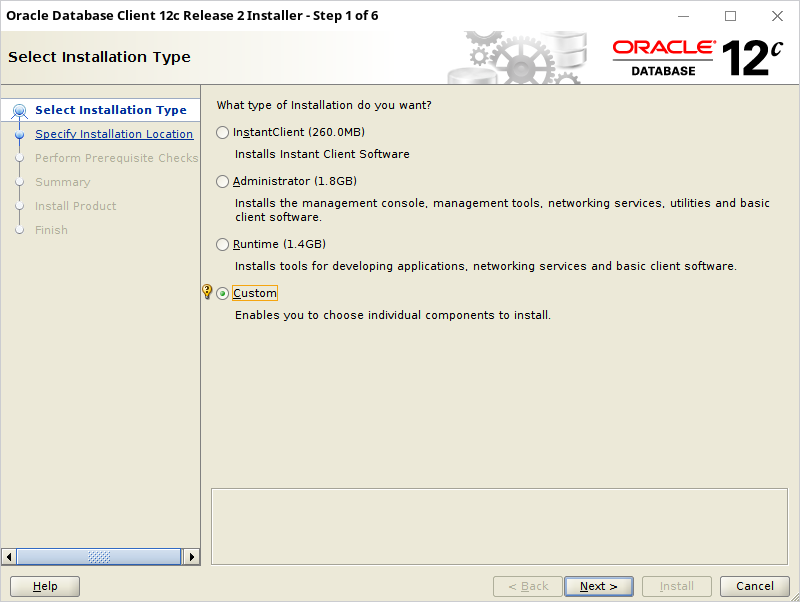Click the empty message area below options
This screenshot has width=800, height=602.
click(x=499, y=526)
